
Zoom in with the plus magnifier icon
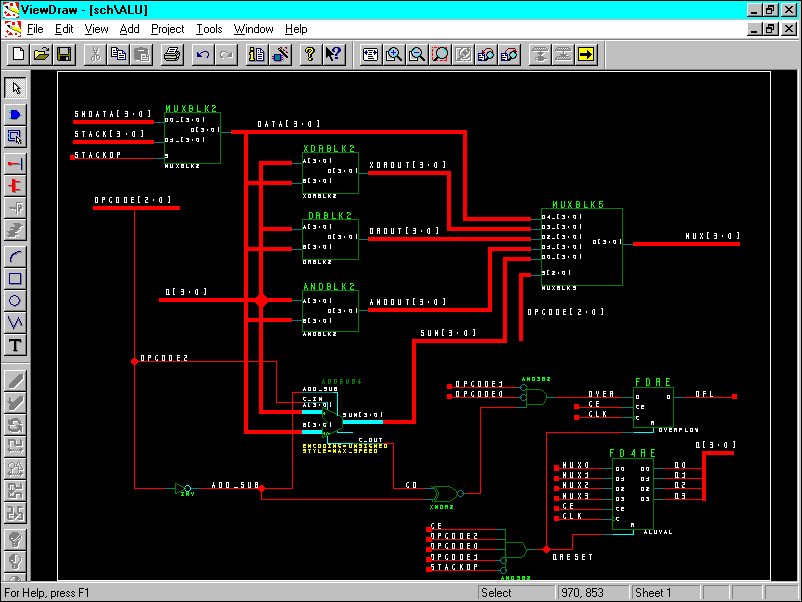(x=394, y=54)
